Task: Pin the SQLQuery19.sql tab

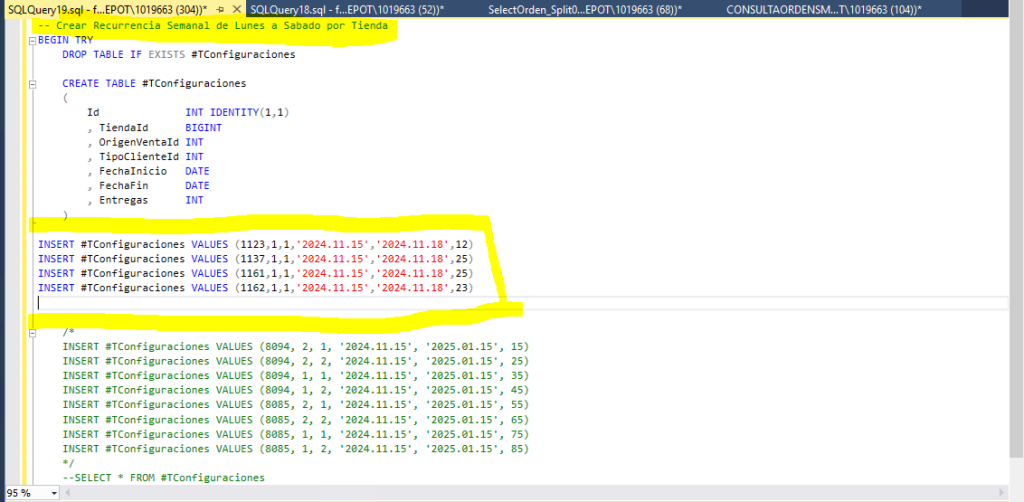Action: [221, 9]
